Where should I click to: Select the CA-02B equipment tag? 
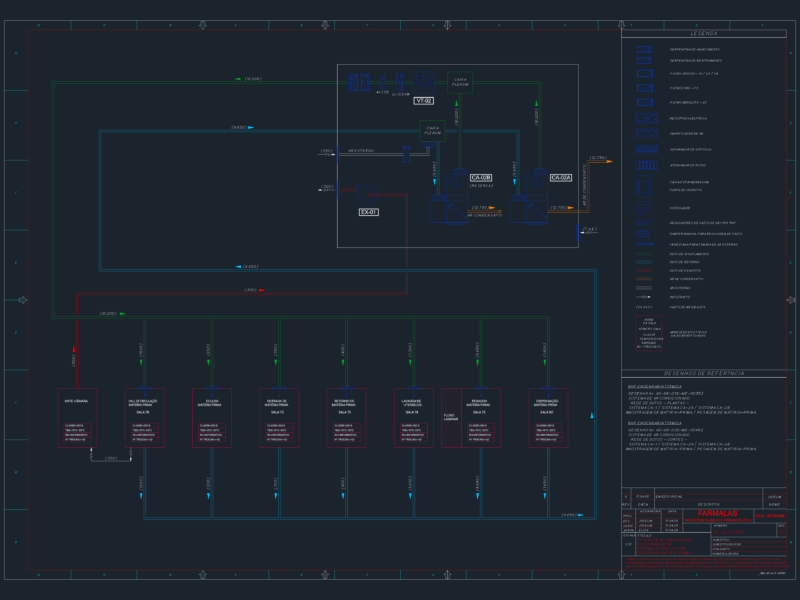[481, 178]
